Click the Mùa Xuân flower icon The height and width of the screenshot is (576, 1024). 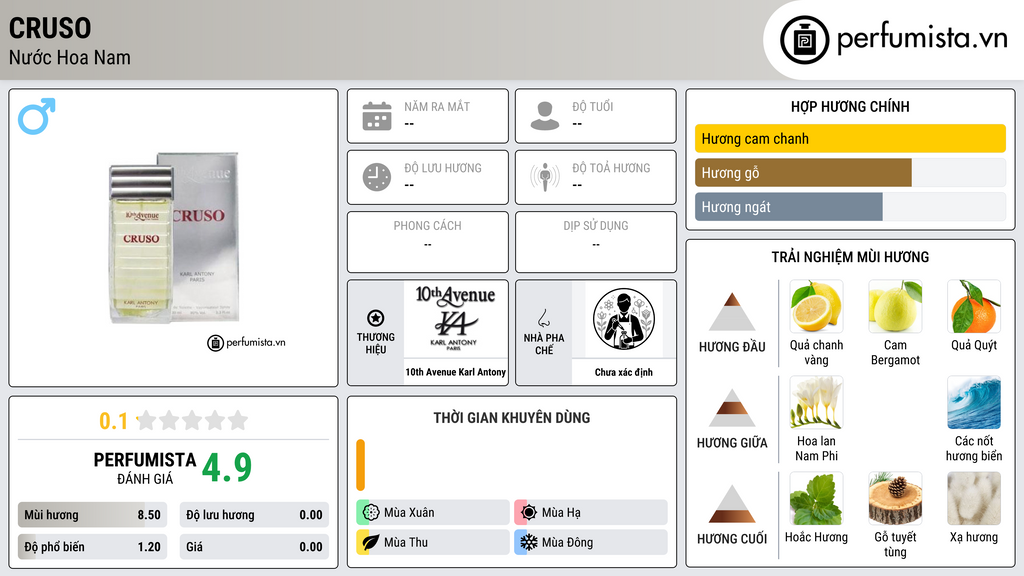(371, 512)
